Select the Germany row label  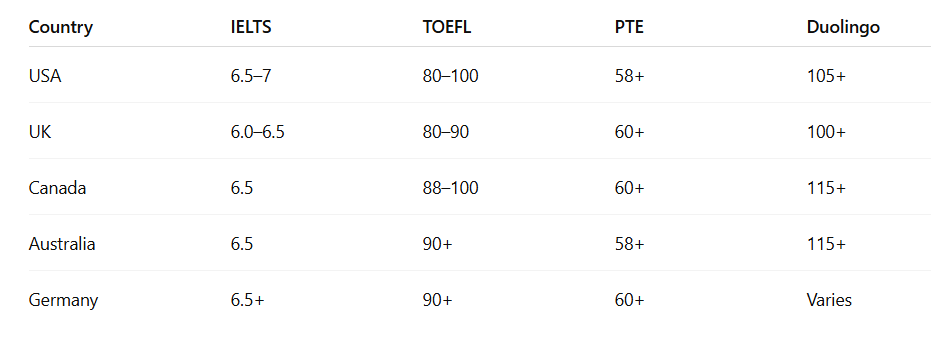[63, 300]
